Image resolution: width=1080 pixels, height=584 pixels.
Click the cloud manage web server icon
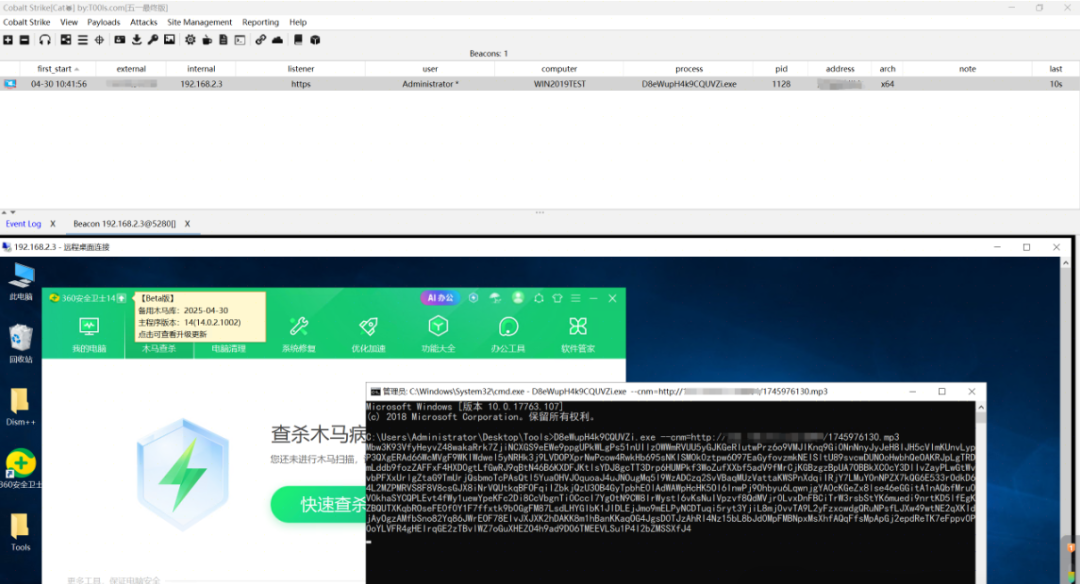[x=277, y=40]
